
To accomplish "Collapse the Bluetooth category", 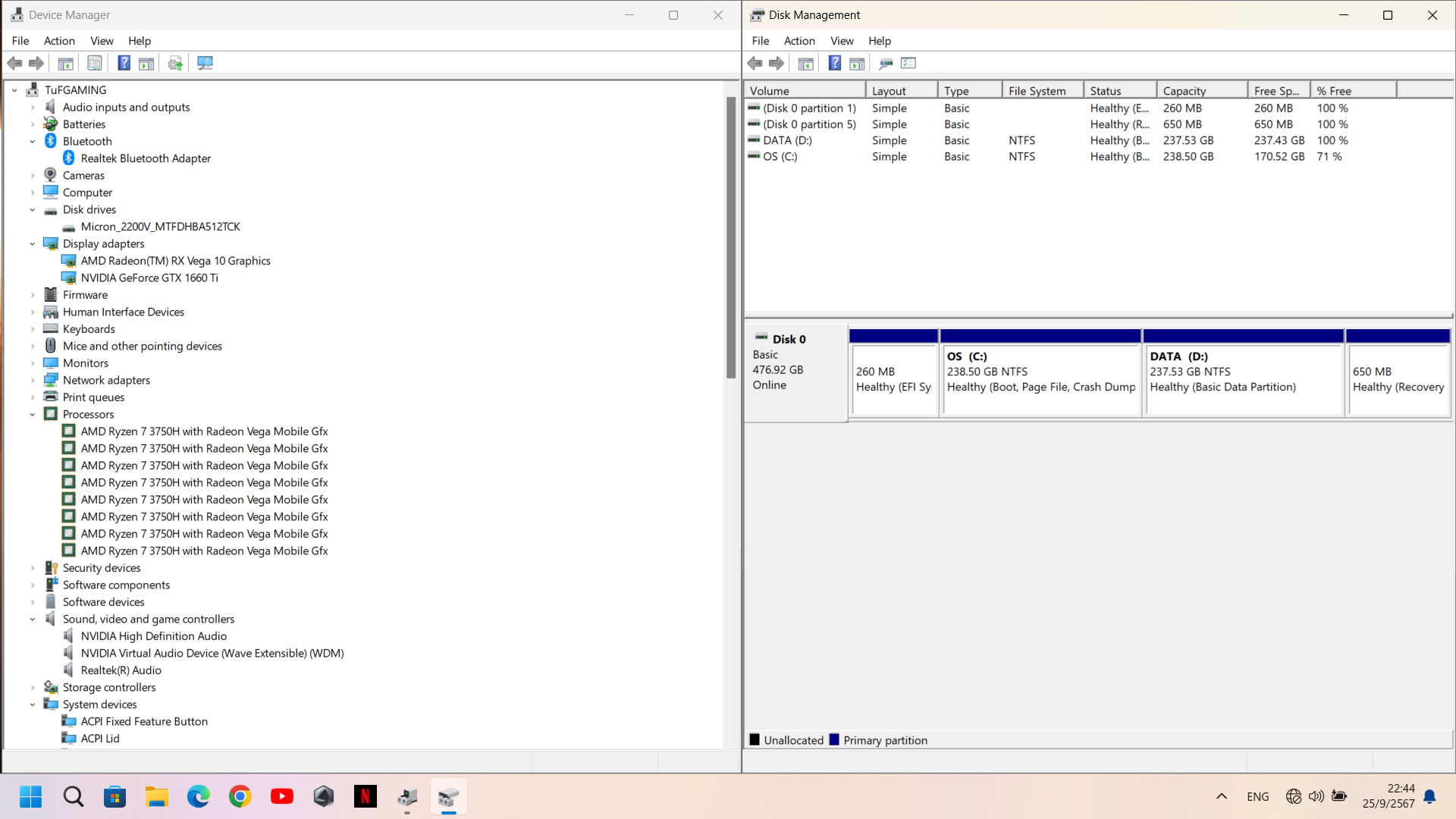I will (33, 141).
